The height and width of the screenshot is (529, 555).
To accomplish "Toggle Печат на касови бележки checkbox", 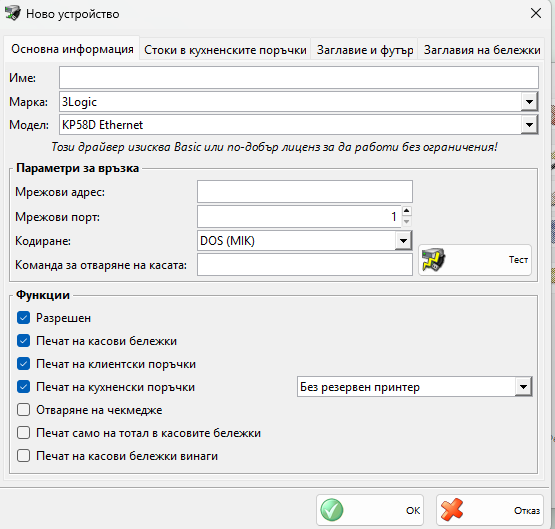I will (23, 341).
